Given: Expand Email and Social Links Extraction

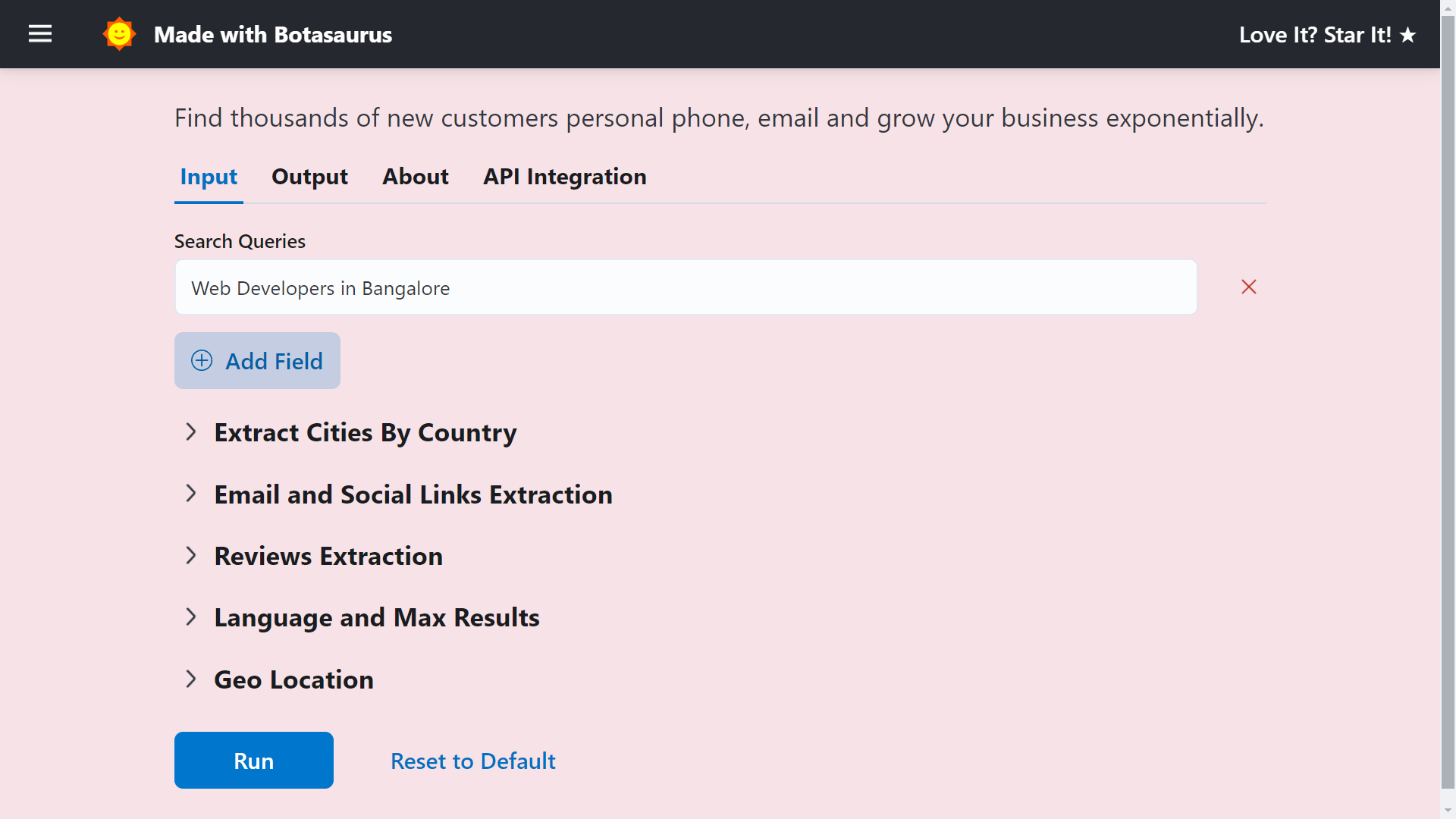Looking at the screenshot, I should tap(398, 494).
